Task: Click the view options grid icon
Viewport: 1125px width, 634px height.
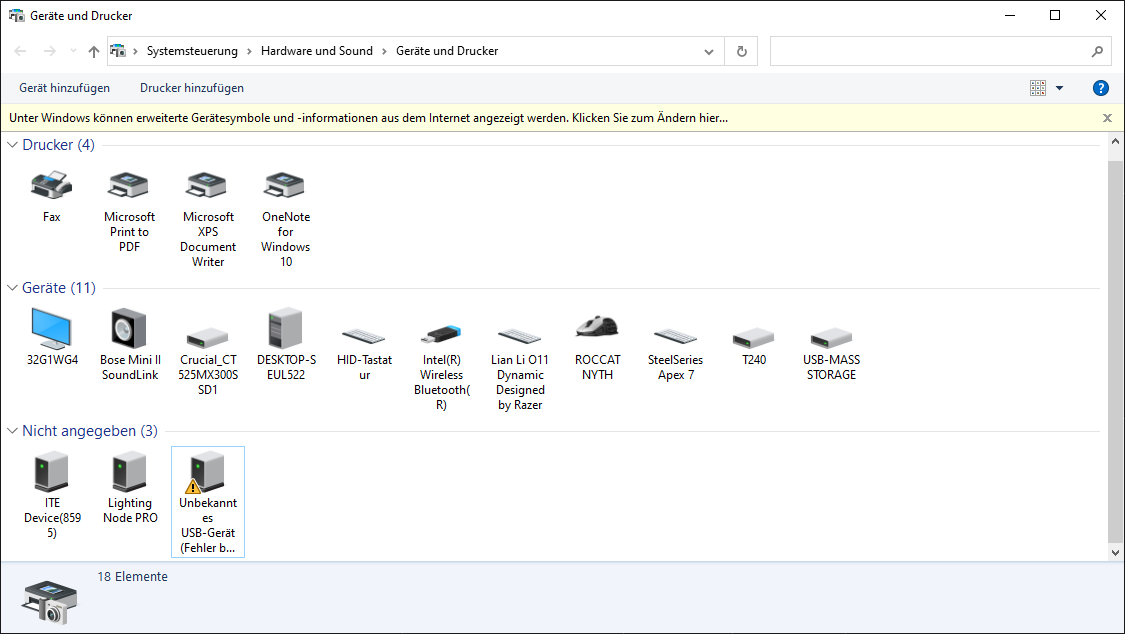Action: [1037, 88]
